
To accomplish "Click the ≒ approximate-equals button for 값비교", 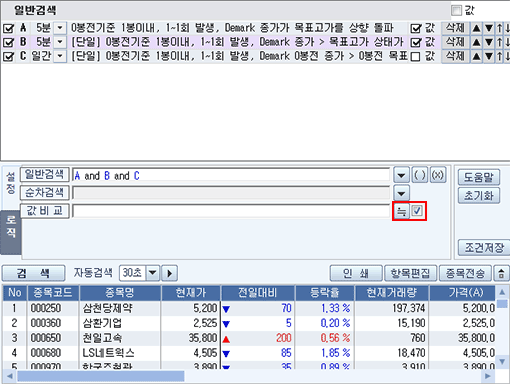I will click(402, 211).
